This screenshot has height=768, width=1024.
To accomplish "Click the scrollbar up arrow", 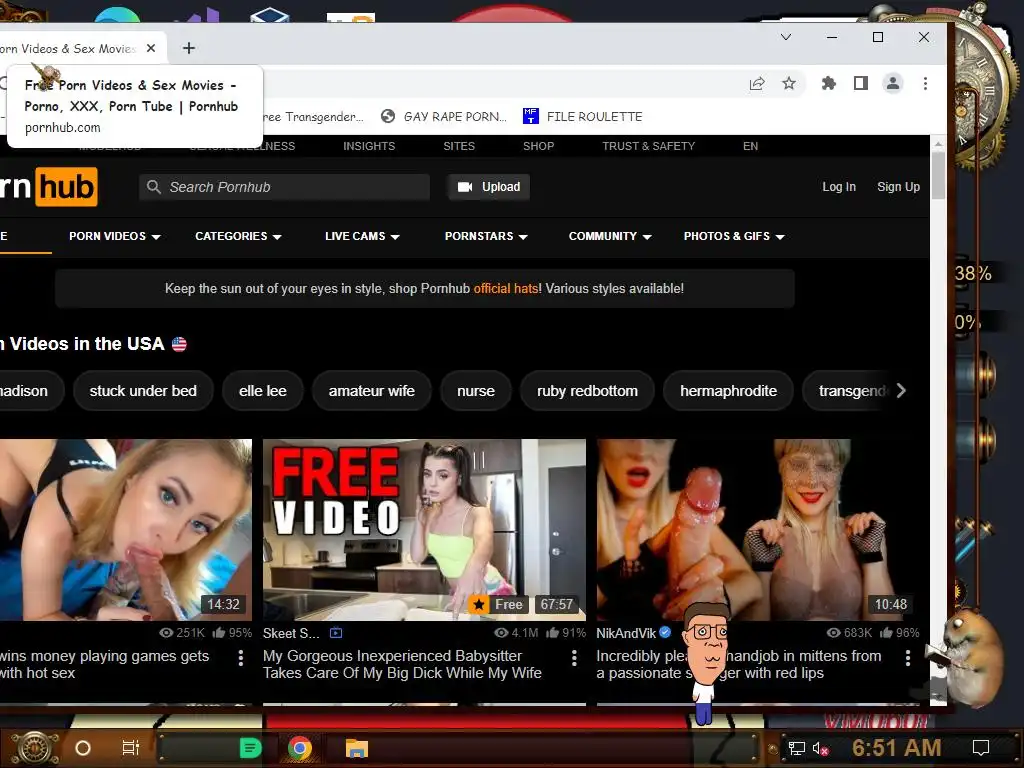I will point(938,143).
